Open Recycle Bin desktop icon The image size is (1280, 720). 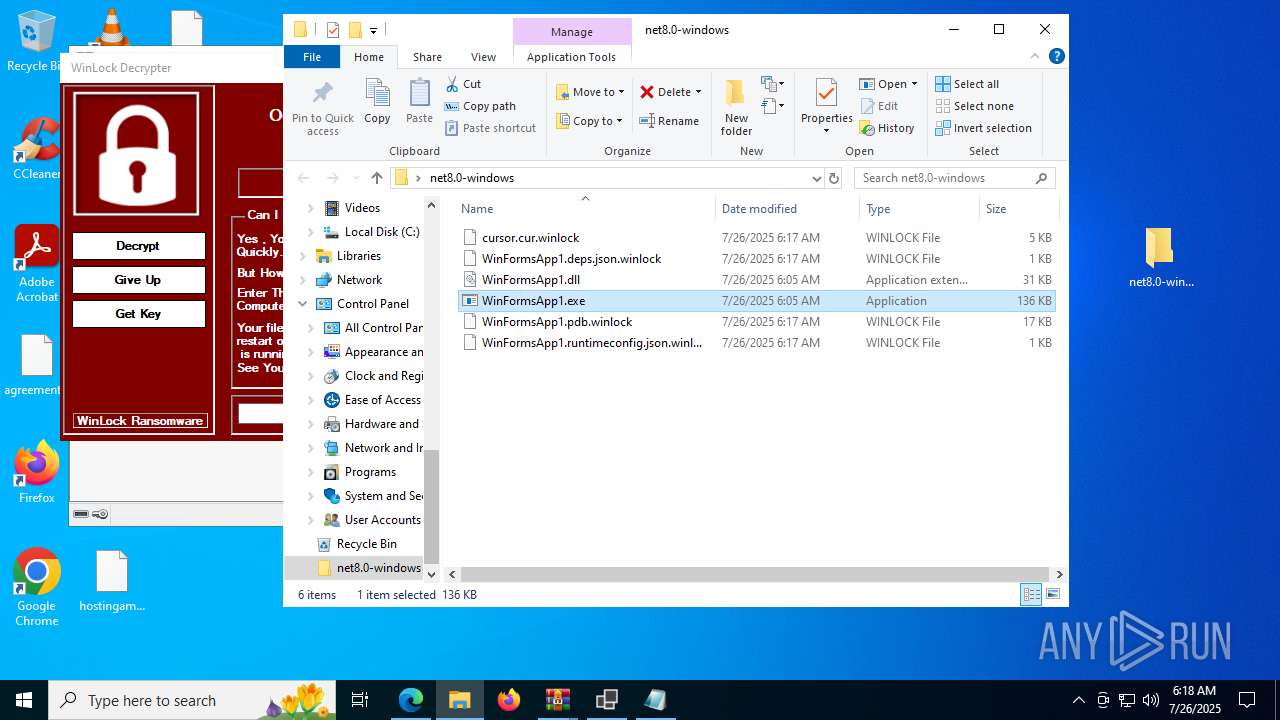[x=36, y=41]
